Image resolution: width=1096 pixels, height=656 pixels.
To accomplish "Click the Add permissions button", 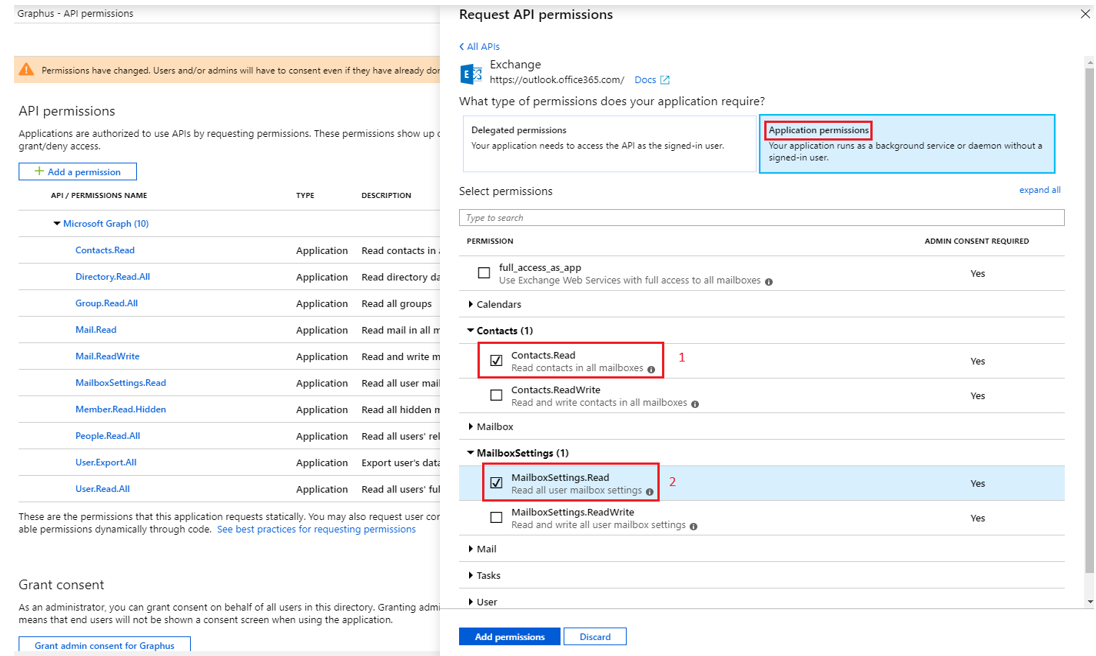I will click(510, 636).
